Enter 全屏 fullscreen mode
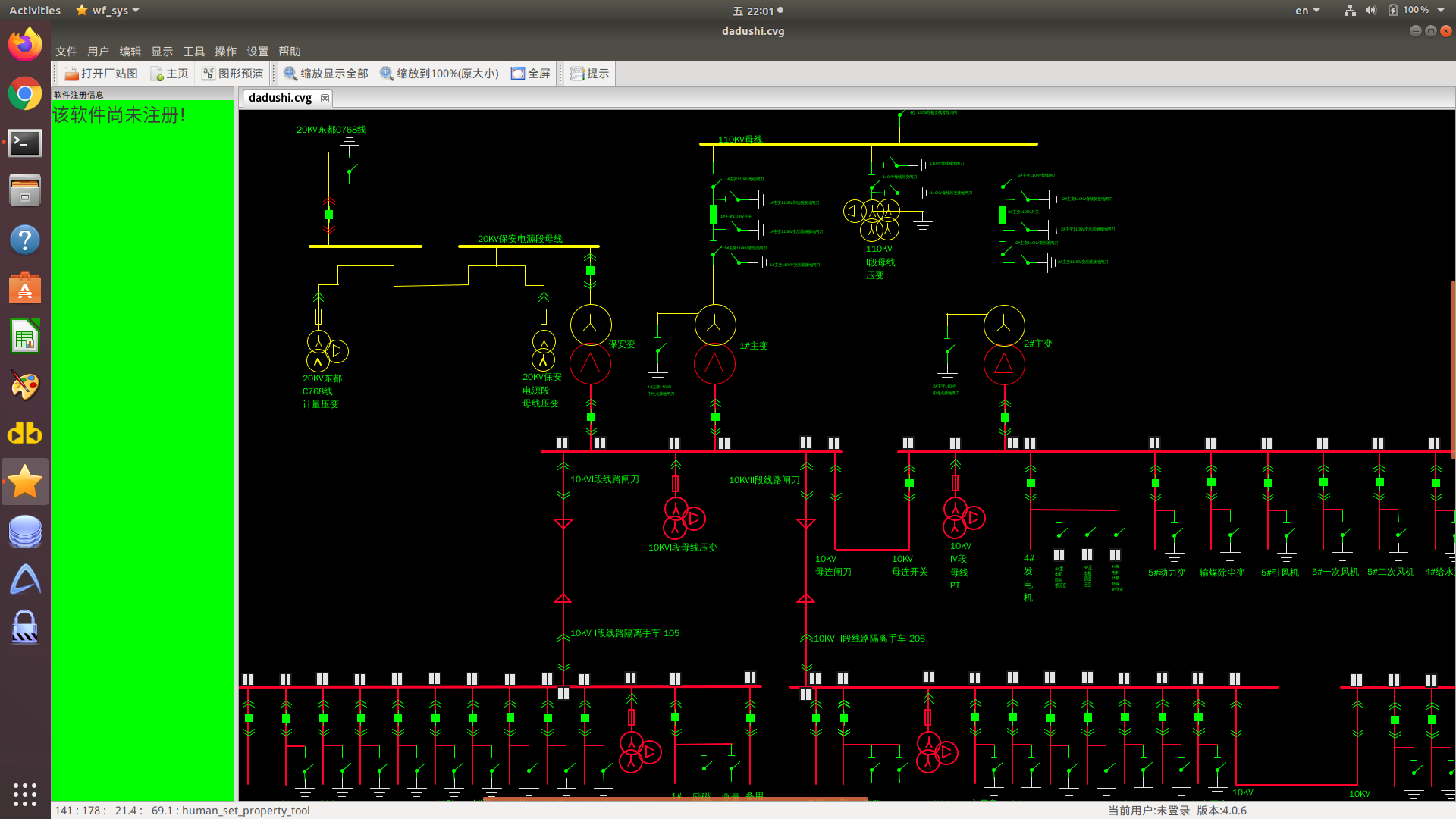Viewport: 1456px width, 819px height. pos(518,74)
